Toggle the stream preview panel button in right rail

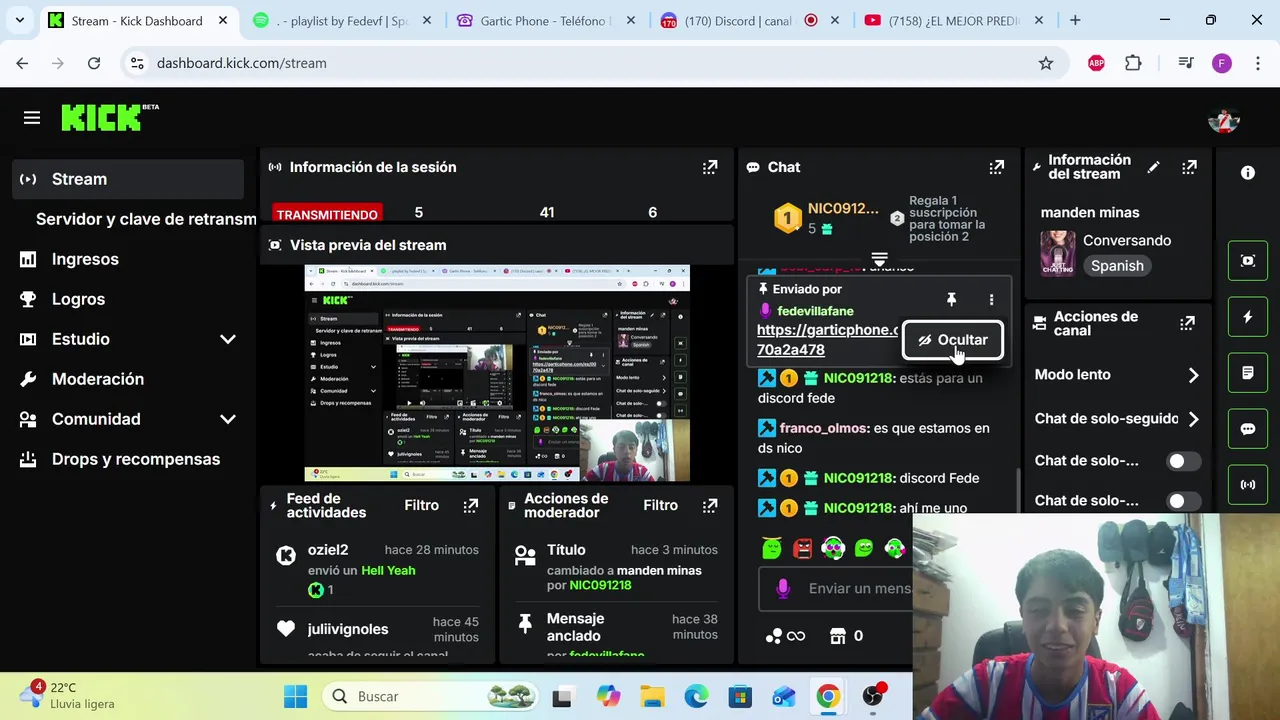(x=1248, y=261)
